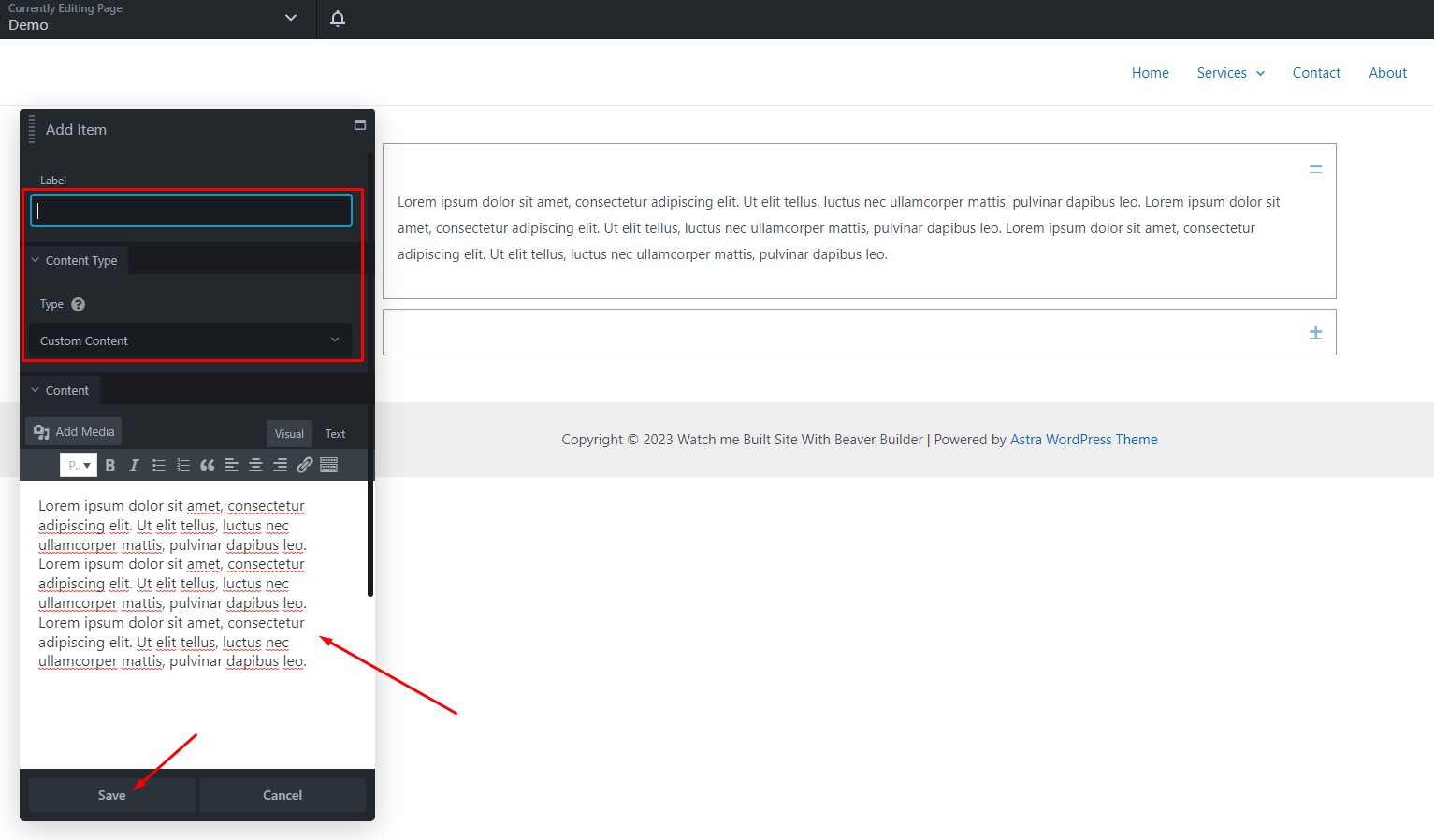
Task: Align text right
Action: click(x=280, y=465)
